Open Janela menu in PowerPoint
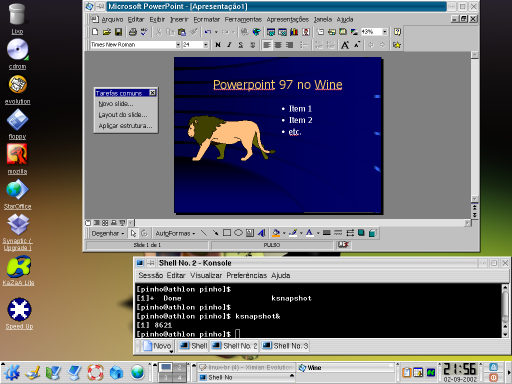Viewport: 512px width, 384px height. click(x=323, y=19)
